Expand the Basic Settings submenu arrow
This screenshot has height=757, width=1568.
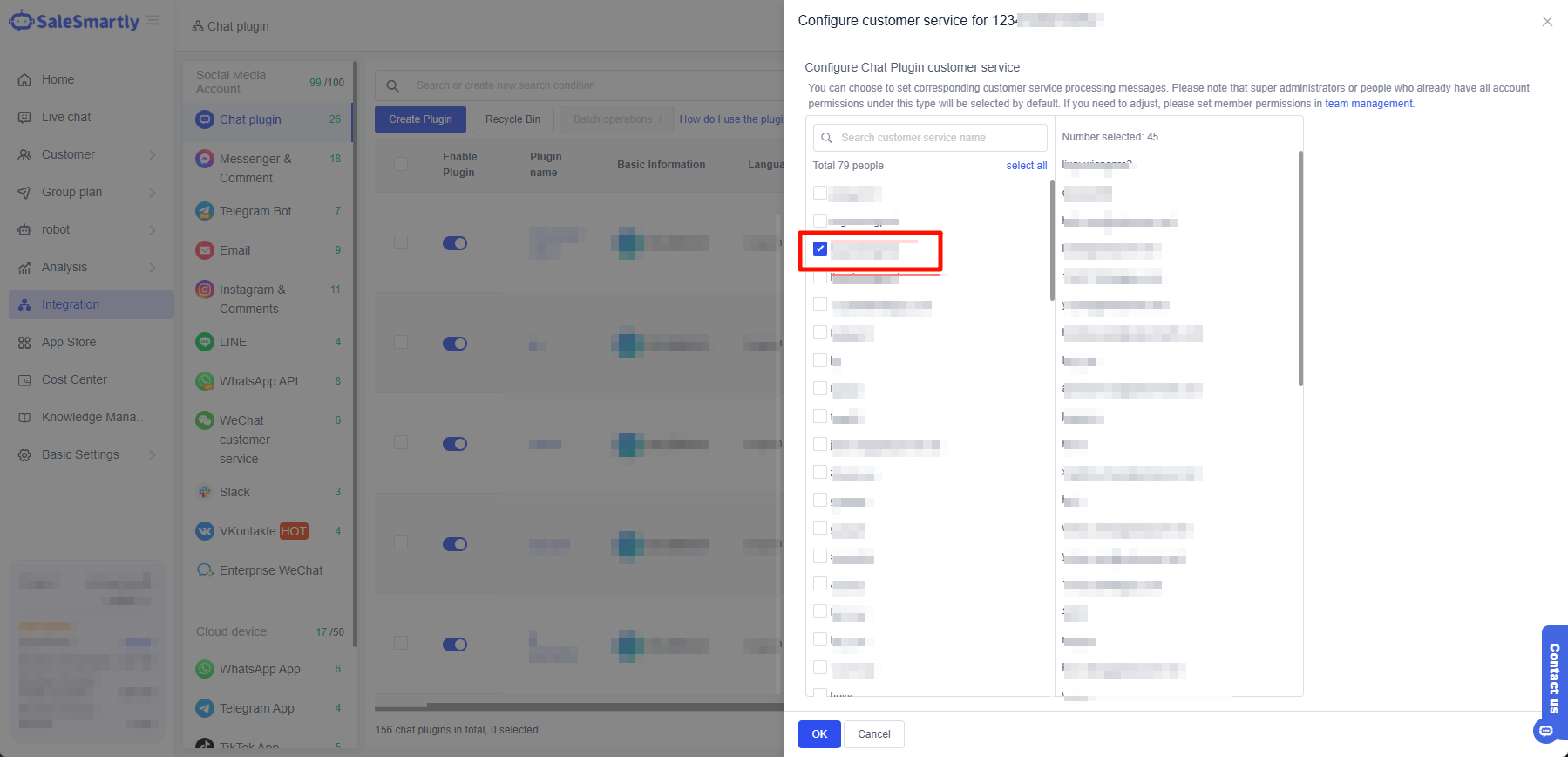[153, 455]
